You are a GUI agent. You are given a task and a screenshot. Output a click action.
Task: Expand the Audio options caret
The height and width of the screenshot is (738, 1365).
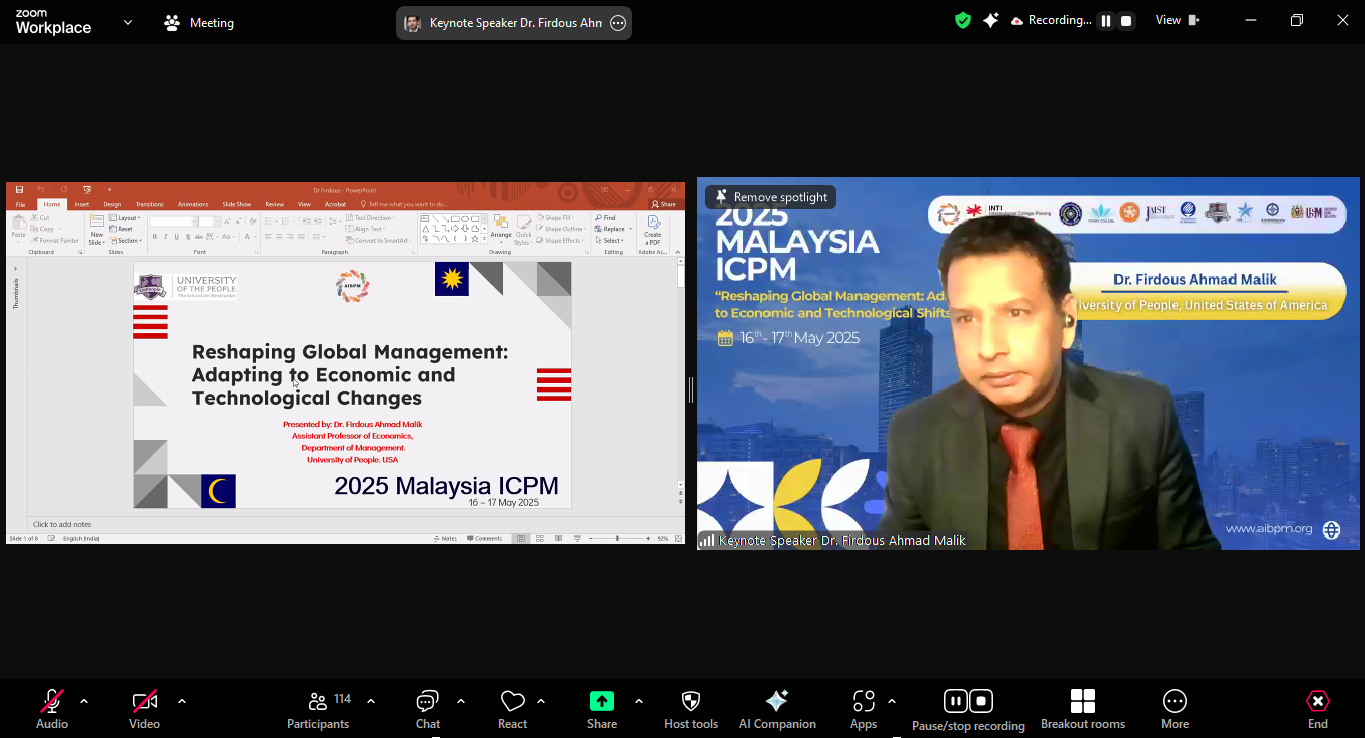click(x=84, y=701)
